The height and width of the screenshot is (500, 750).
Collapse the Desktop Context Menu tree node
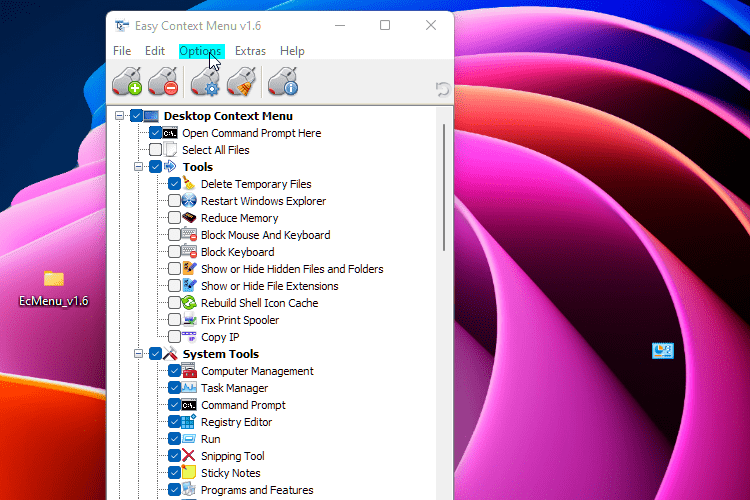120,116
